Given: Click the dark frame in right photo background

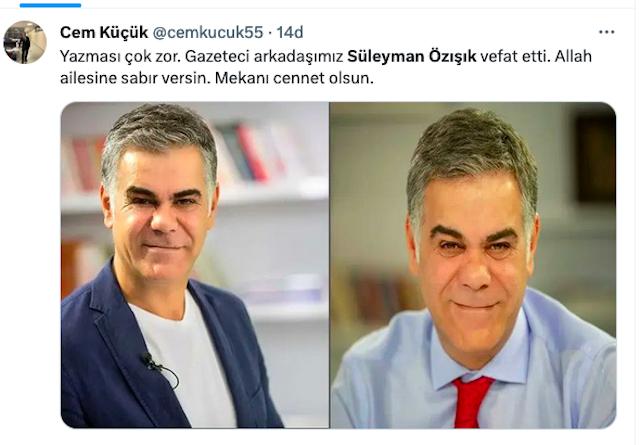Looking at the screenshot, I should click(596, 159).
